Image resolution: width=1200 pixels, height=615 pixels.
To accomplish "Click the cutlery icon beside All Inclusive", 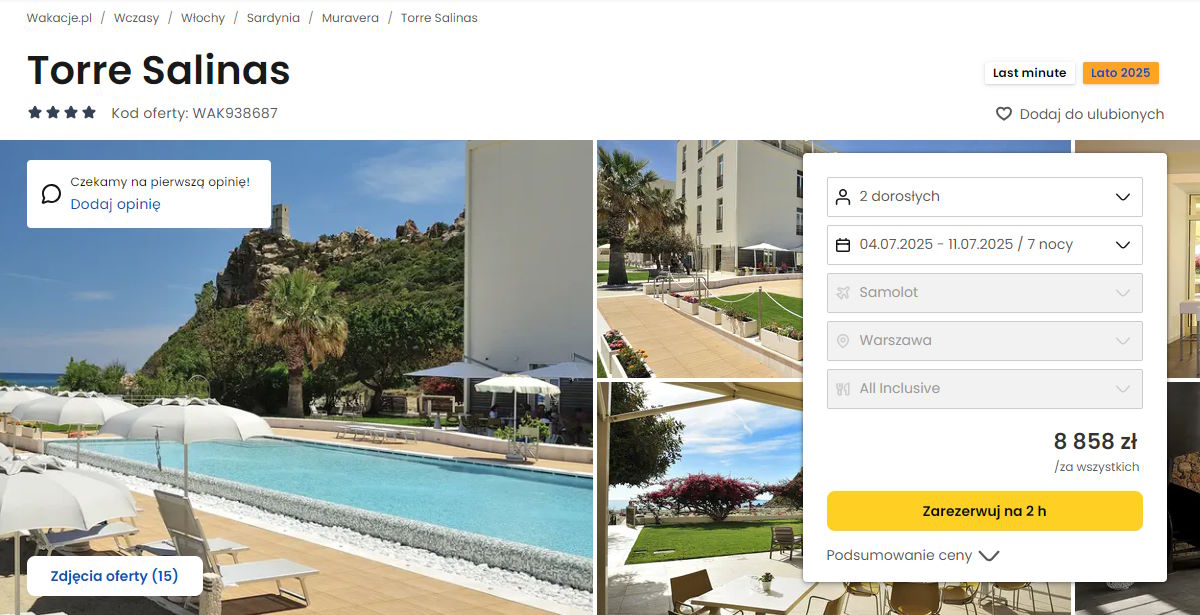I will coord(843,389).
